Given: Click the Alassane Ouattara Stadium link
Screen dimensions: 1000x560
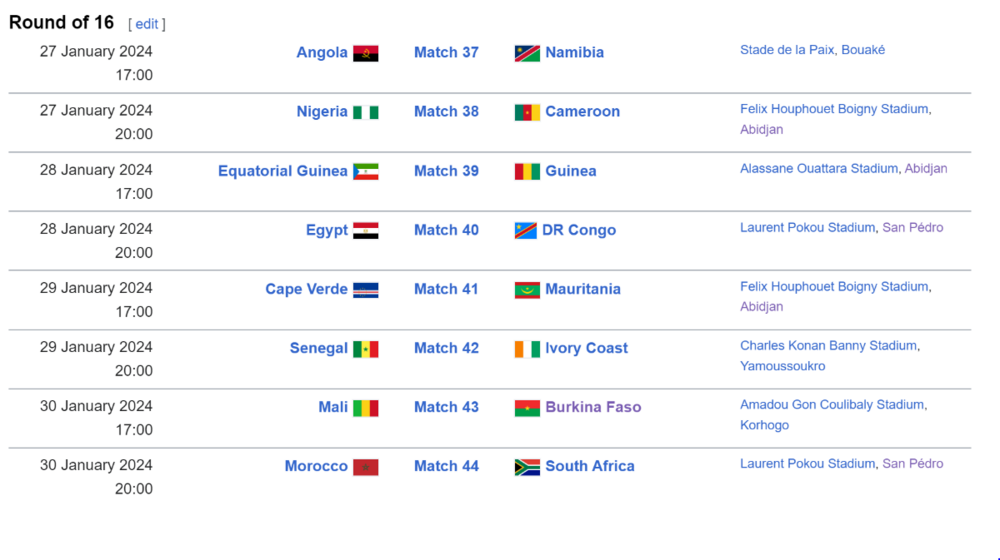Looking at the screenshot, I should point(819,168).
